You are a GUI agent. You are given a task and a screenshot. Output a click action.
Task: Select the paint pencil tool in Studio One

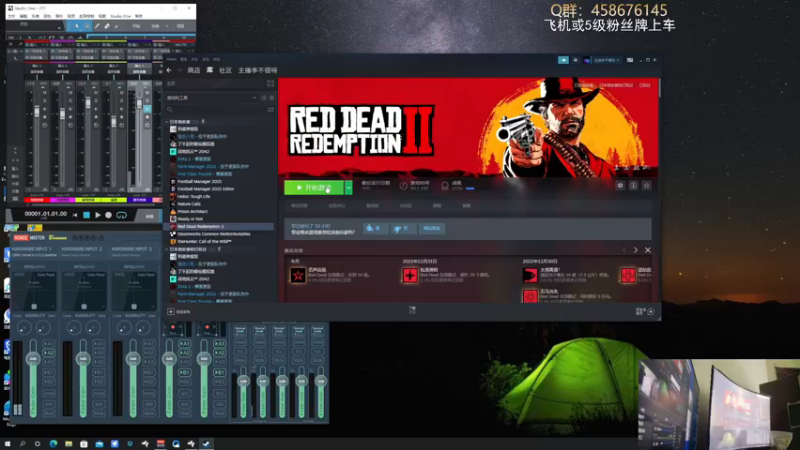pyautogui.click(x=97, y=26)
